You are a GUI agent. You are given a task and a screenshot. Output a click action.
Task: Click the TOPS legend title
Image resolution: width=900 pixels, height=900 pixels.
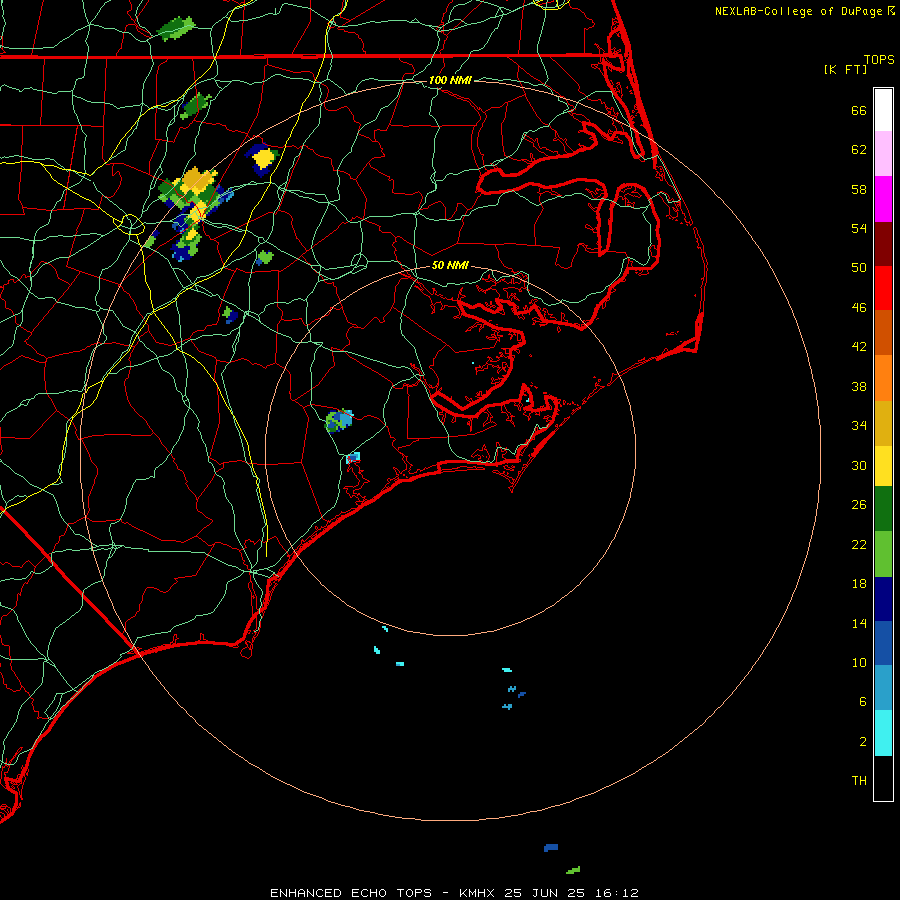coord(879,59)
